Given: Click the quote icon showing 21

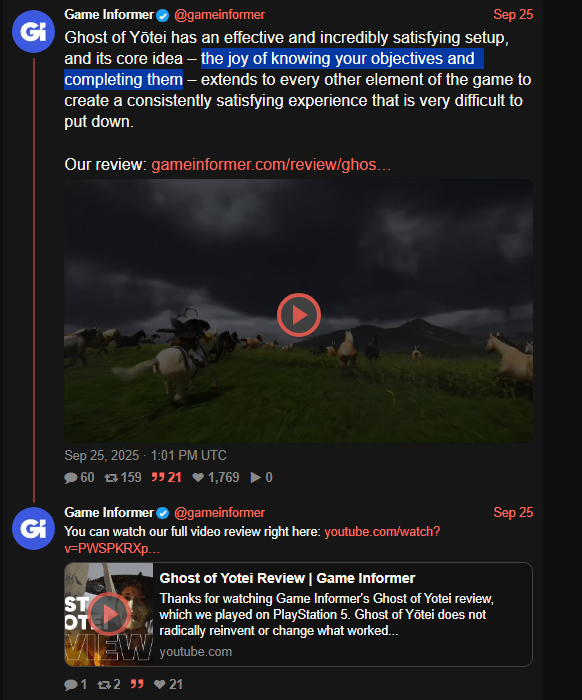Looking at the screenshot, I should [x=158, y=477].
